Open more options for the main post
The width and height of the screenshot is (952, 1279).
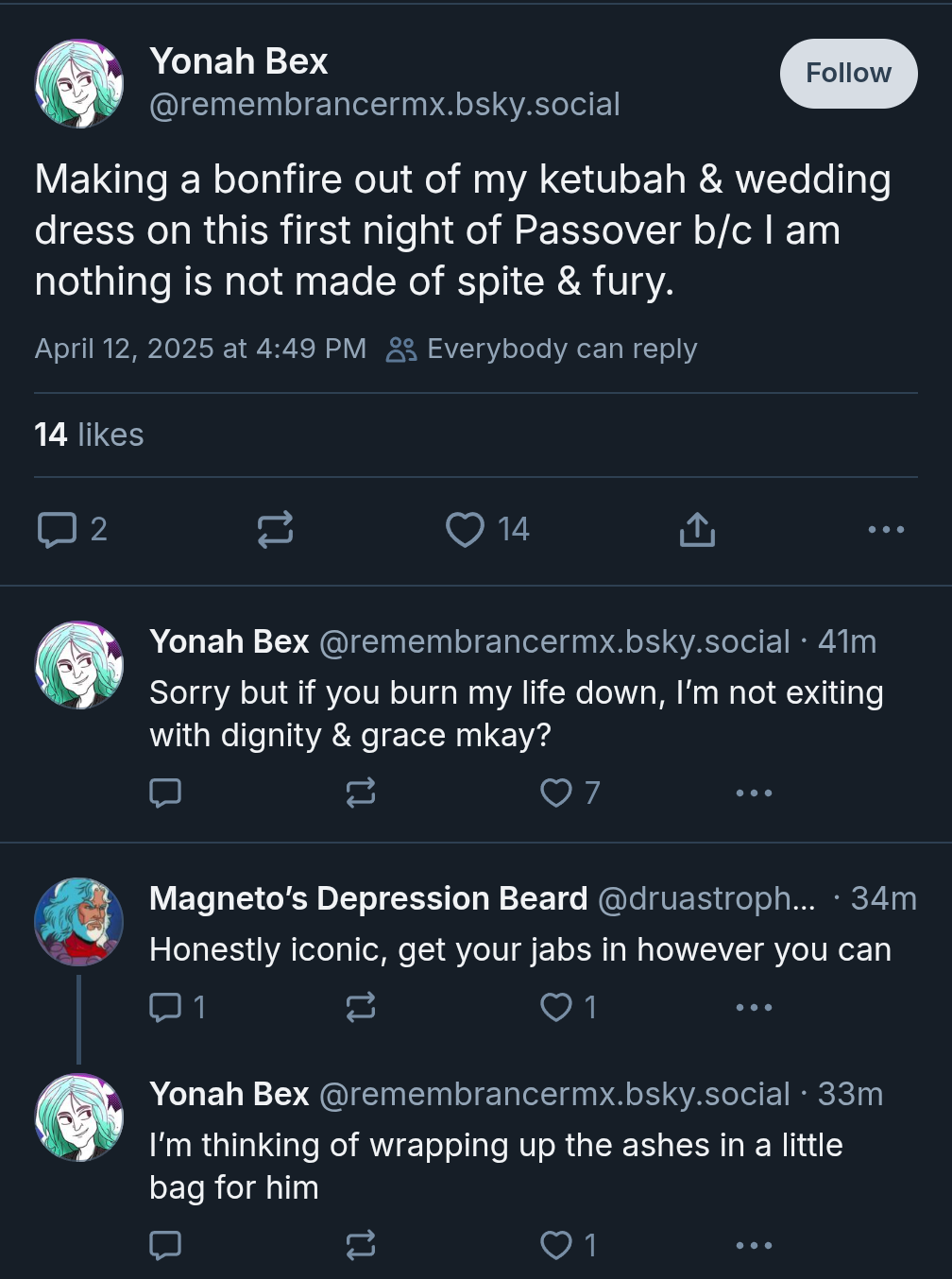[886, 529]
